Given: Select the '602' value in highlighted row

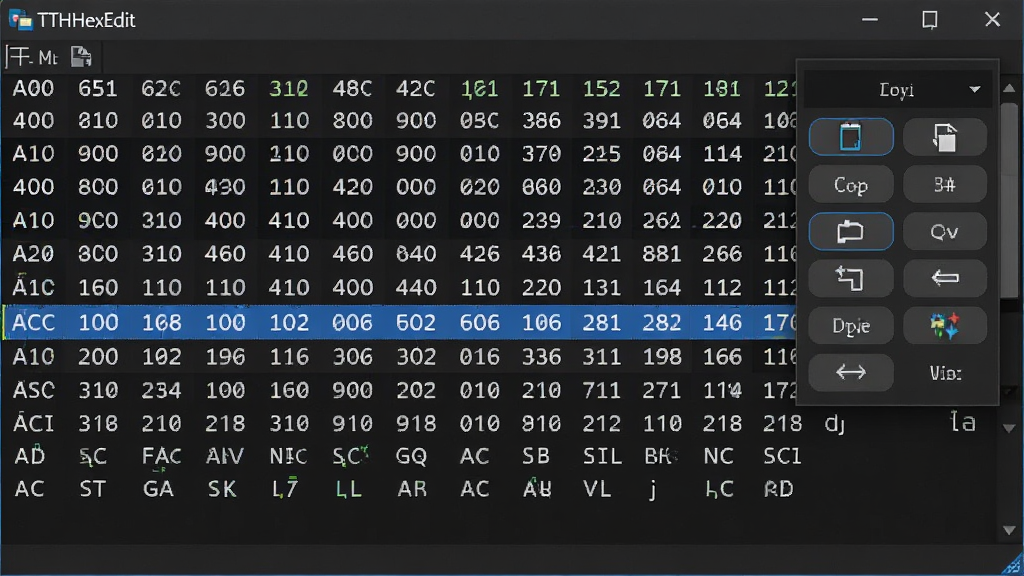Looking at the screenshot, I should click(x=416, y=322).
